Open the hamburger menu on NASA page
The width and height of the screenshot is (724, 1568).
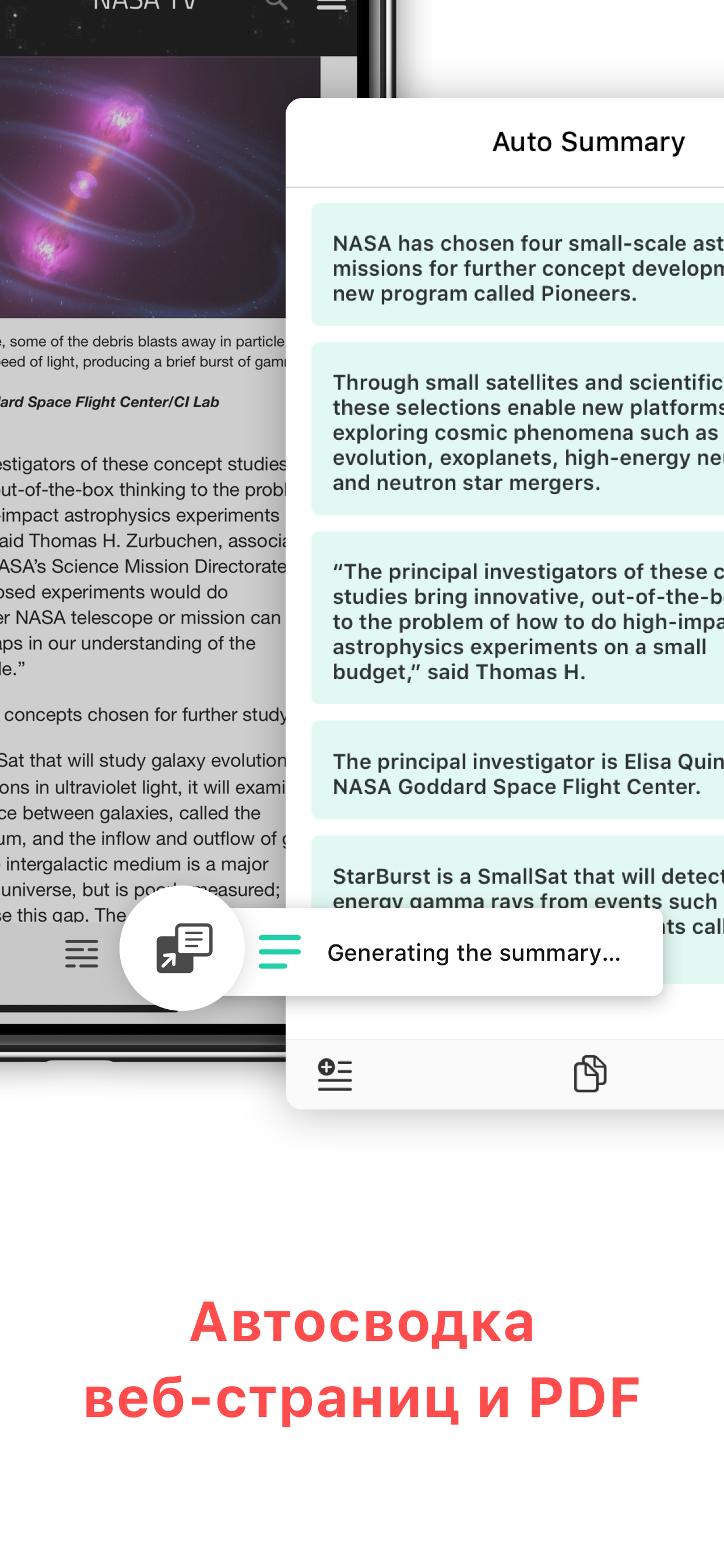332,5
